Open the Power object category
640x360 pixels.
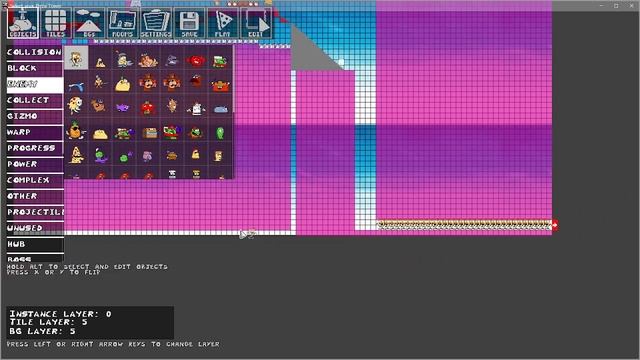35,164
